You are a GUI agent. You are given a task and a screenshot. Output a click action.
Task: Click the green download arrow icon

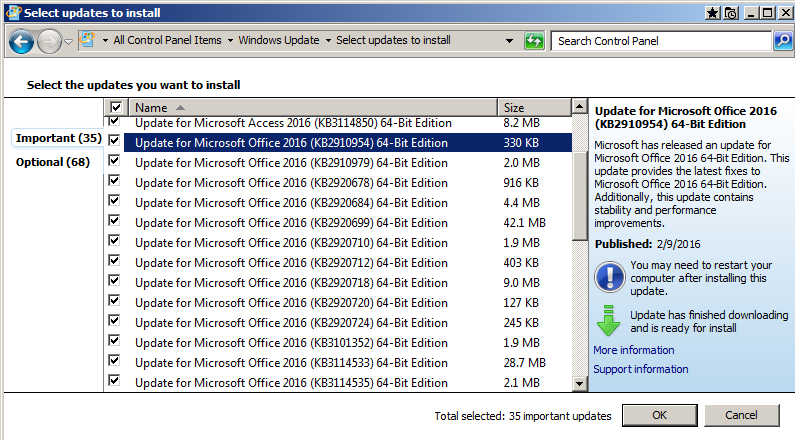click(x=608, y=321)
